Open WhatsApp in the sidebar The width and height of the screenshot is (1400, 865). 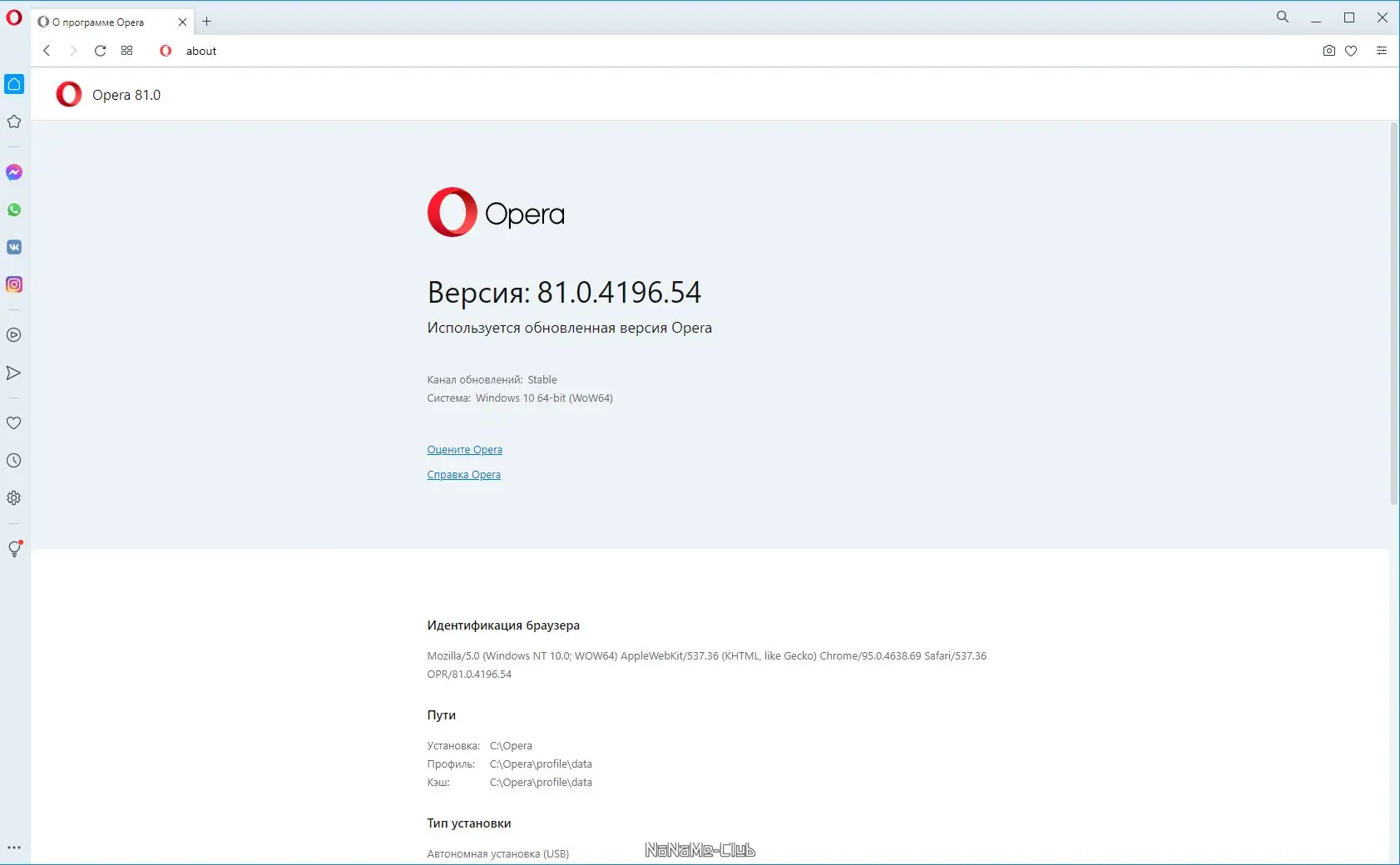14,210
